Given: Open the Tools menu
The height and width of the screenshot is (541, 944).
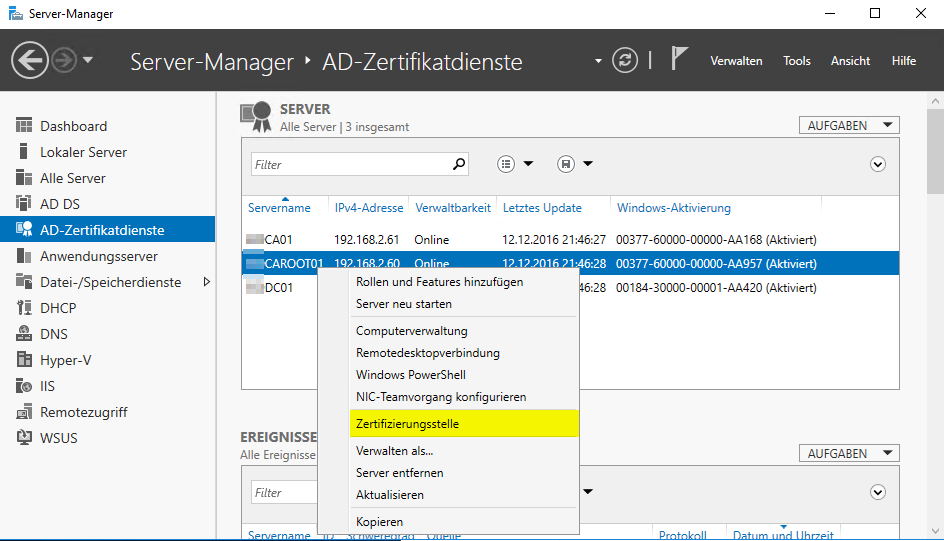Looking at the screenshot, I should click(x=796, y=61).
